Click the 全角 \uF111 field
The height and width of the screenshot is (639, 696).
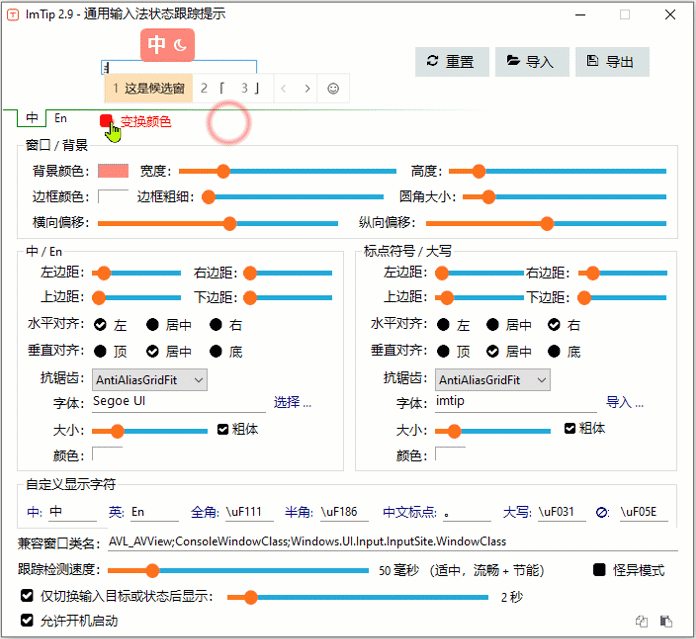(249, 512)
